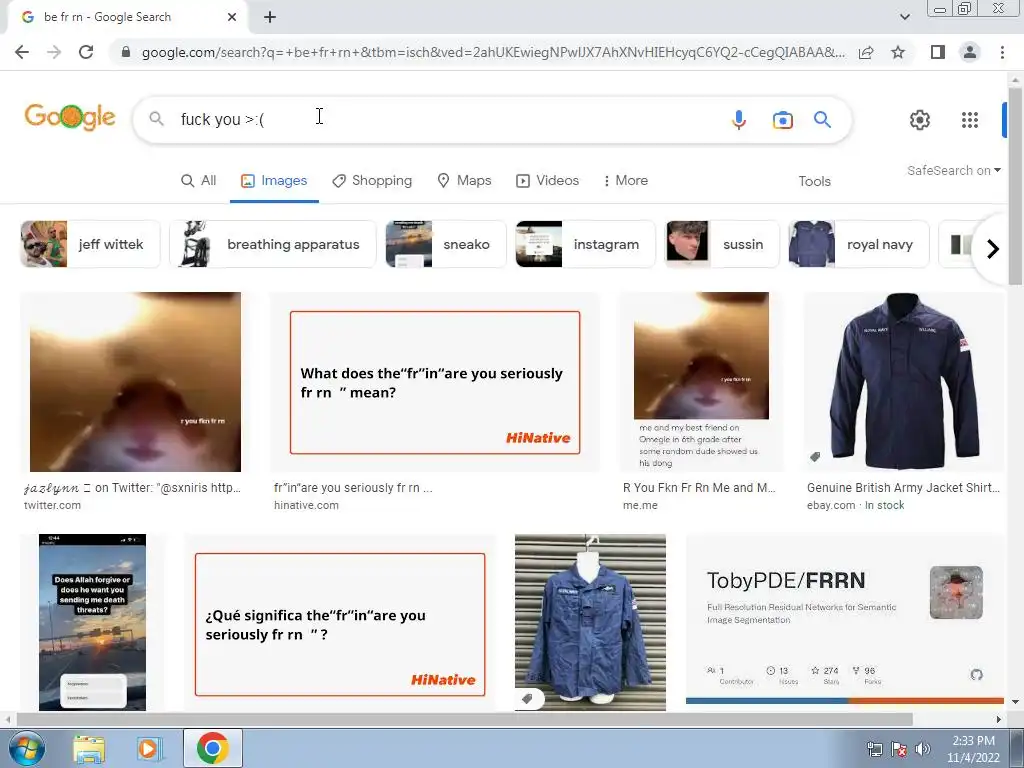Show more suggestion chips with right arrow
The image size is (1024, 768).
tap(993, 249)
